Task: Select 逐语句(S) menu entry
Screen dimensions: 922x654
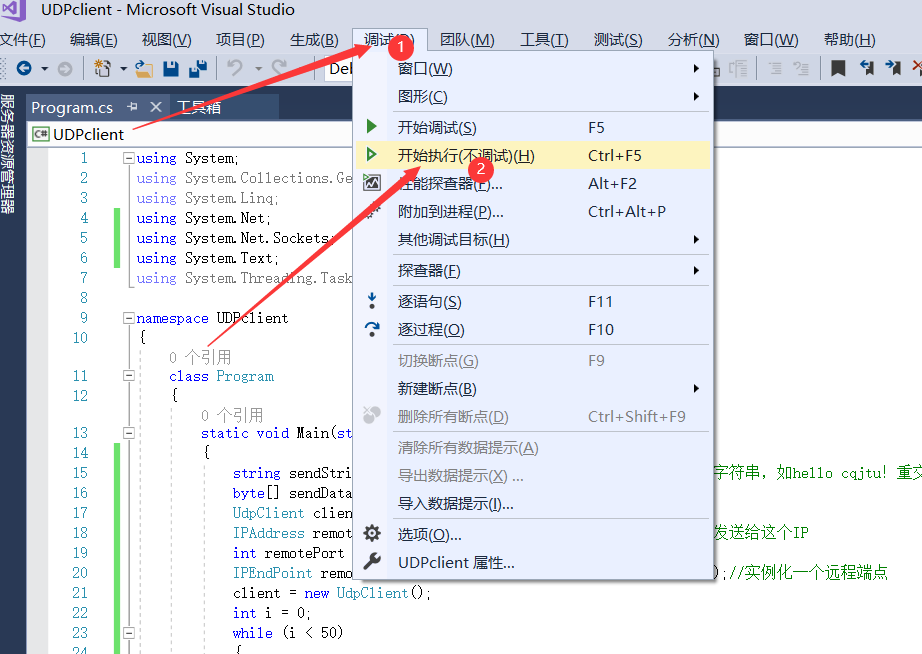Action: click(x=533, y=302)
